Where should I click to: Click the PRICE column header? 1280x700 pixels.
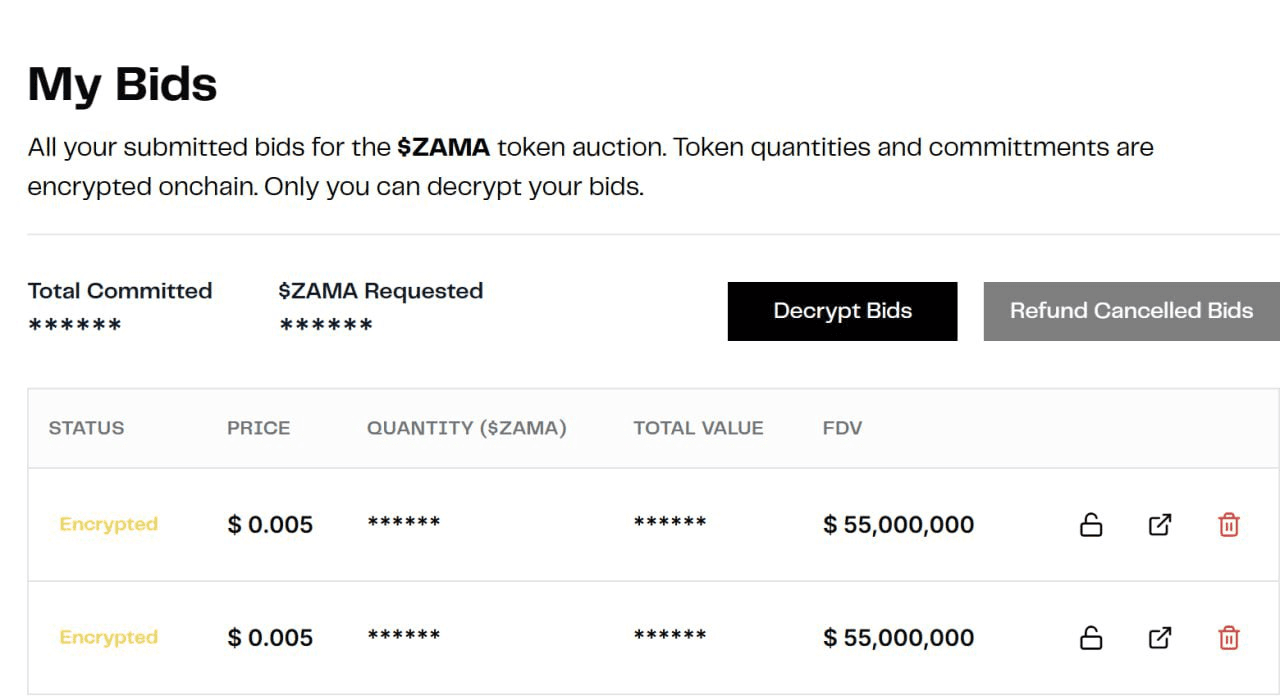(x=258, y=428)
